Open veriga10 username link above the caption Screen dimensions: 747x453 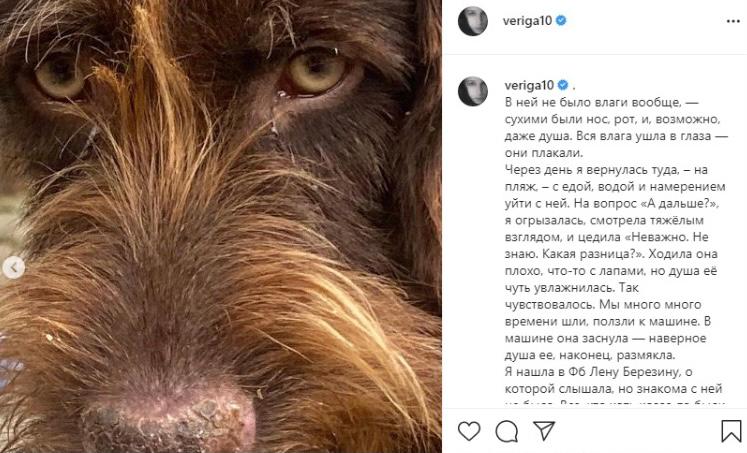pyautogui.click(x=525, y=84)
